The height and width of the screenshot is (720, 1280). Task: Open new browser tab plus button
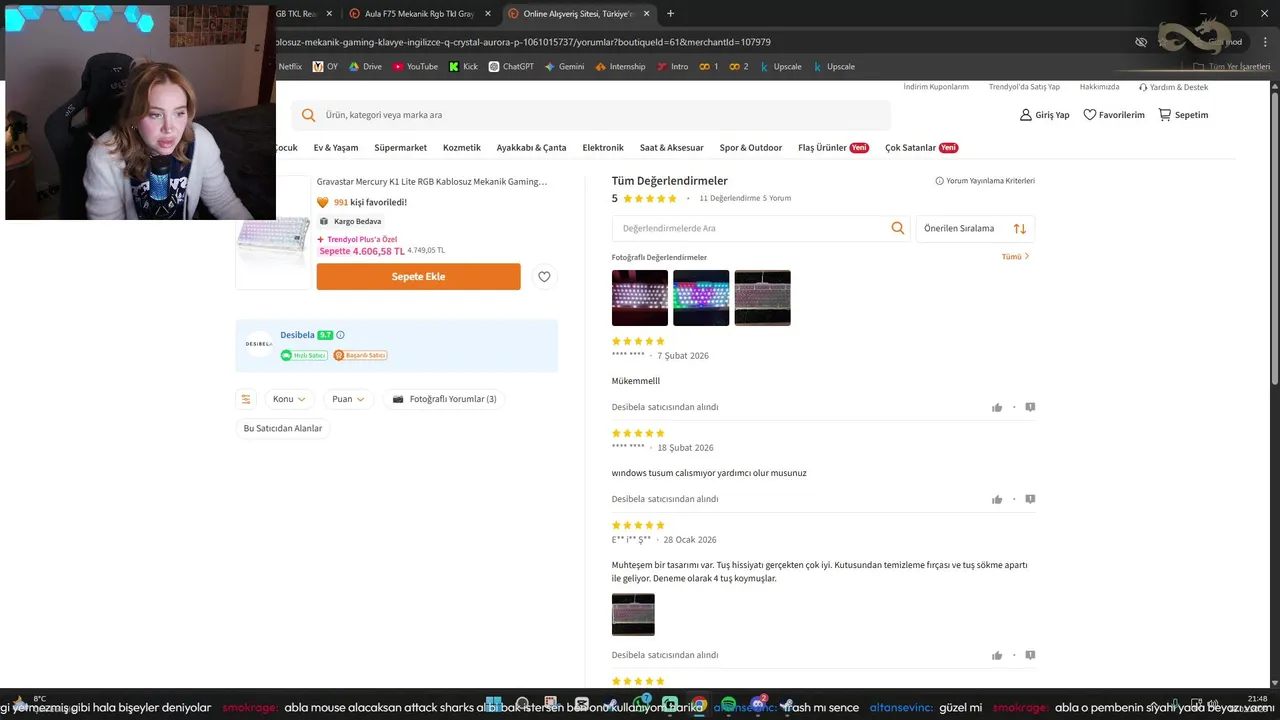[x=670, y=14]
